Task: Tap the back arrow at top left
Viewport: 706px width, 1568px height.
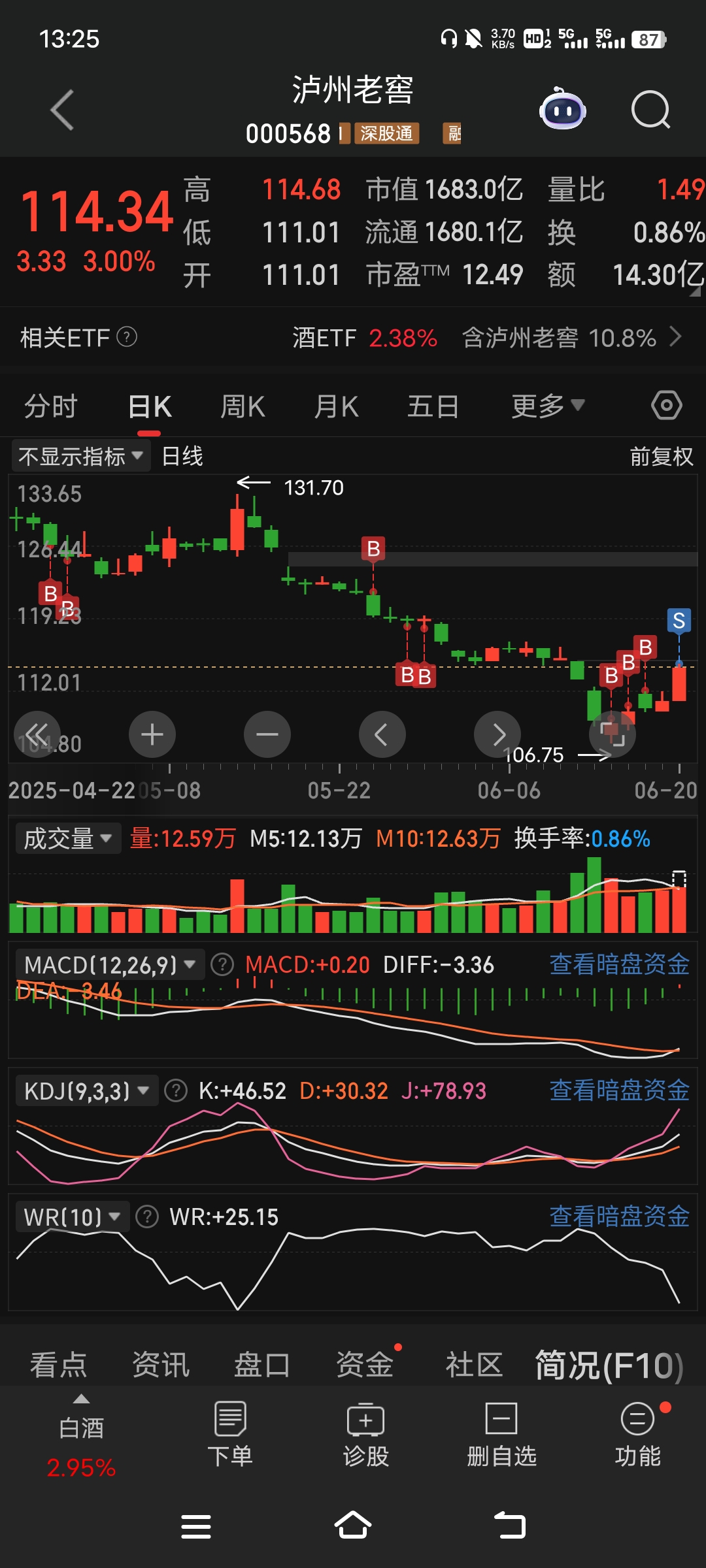Action: (62, 110)
